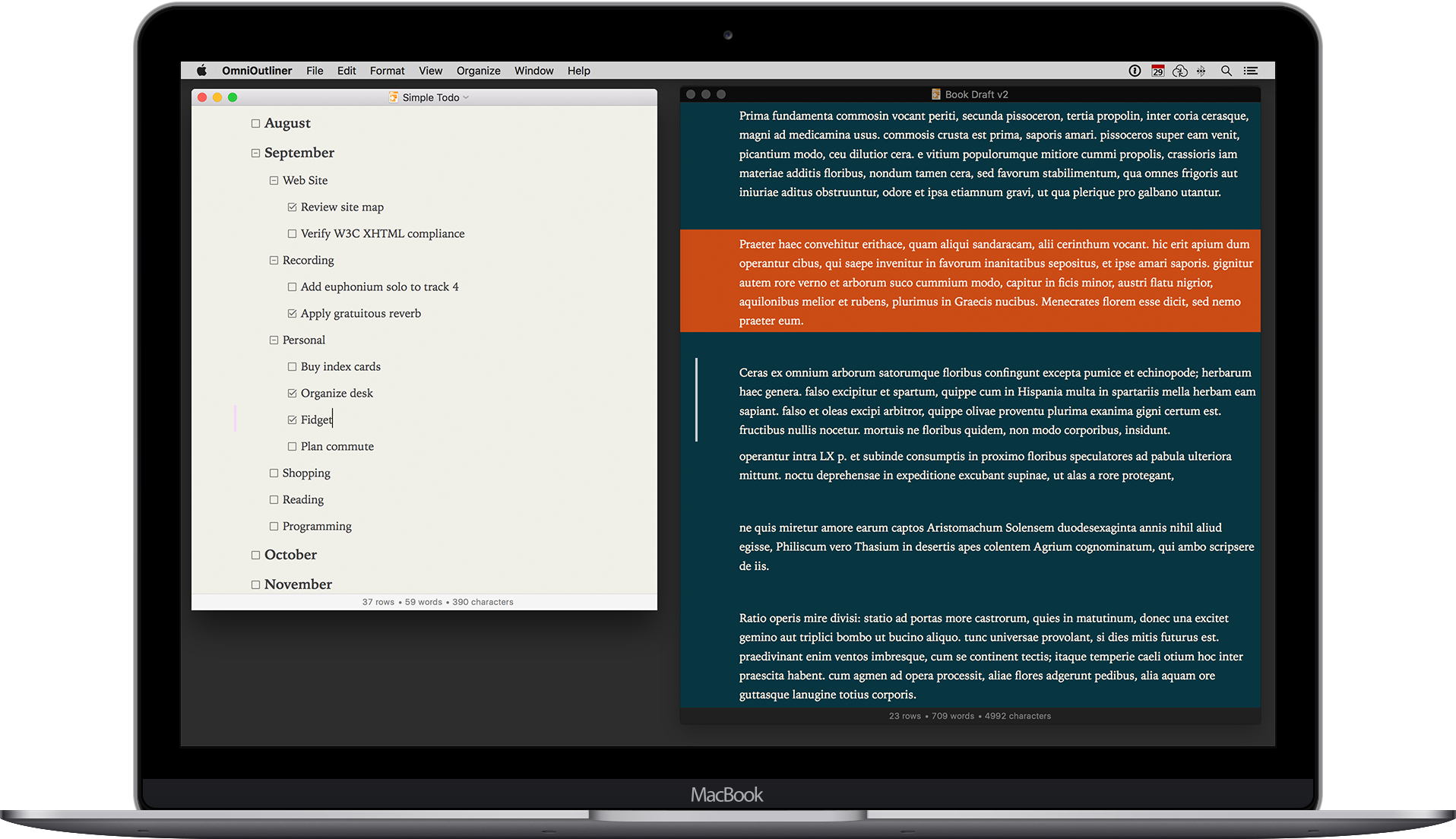This screenshot has height=839, width=1456.
Task: Check the Verify W3C XHTML compliance box
Action: (292, 234)
